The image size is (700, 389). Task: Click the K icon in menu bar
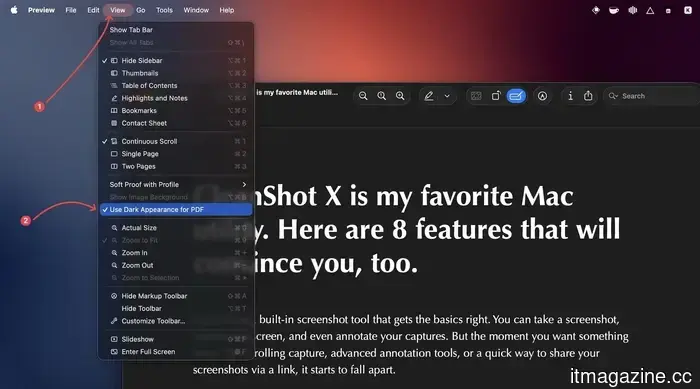point(688,10)
